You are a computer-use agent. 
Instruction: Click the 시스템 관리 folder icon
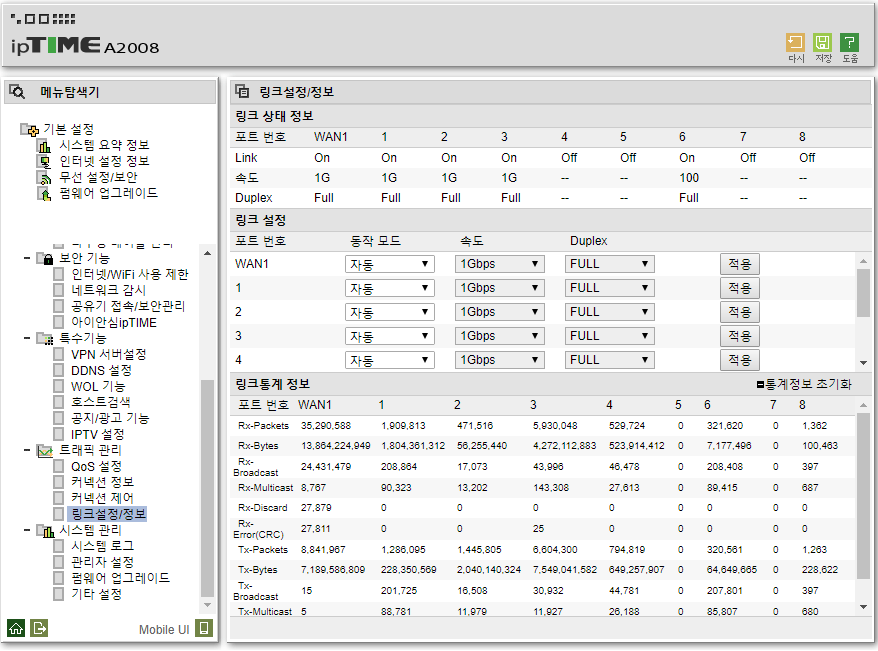[x=45, y=531]
